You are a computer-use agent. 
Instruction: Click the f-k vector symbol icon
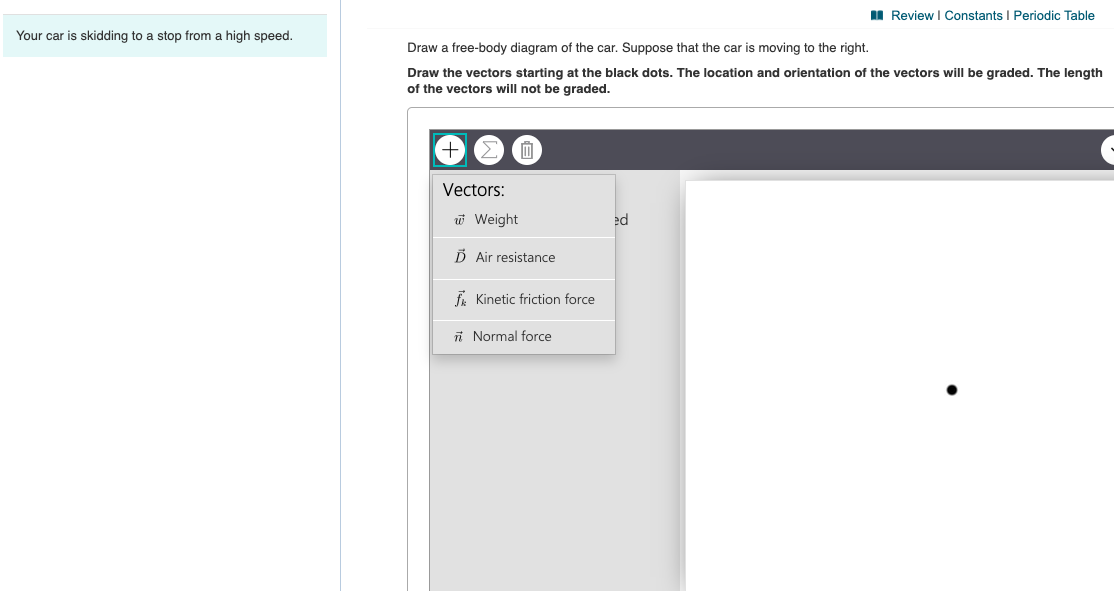pyautogui.click(x=460, y=299)
